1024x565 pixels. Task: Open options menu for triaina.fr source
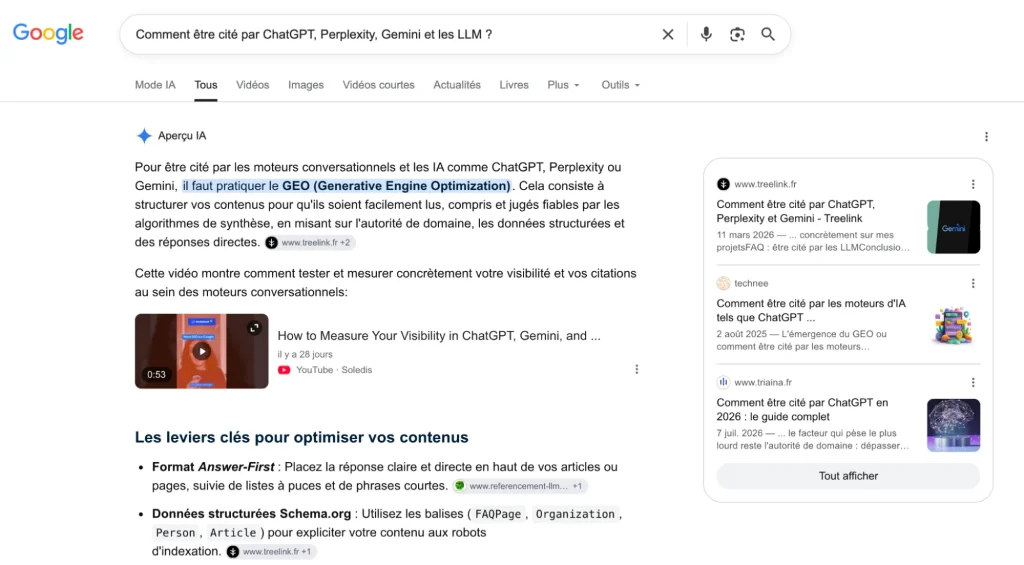tap(973, 382)
